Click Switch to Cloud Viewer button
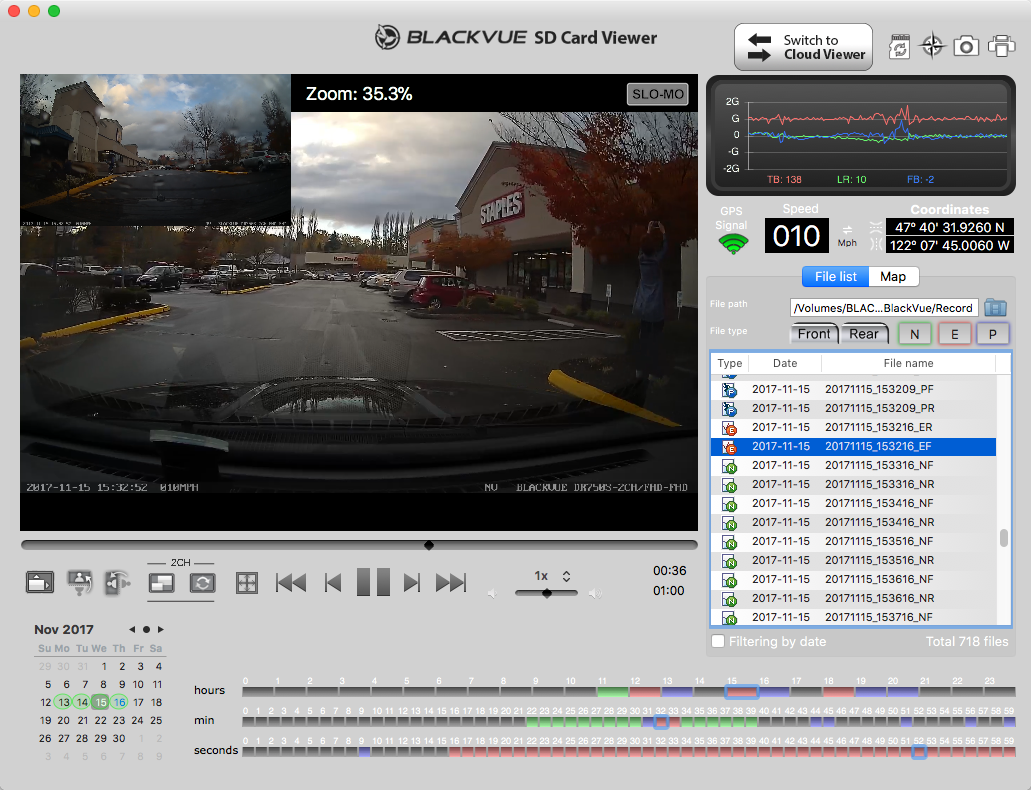The width and height of the screenshot is (1031, 790). tap(803, 47)
